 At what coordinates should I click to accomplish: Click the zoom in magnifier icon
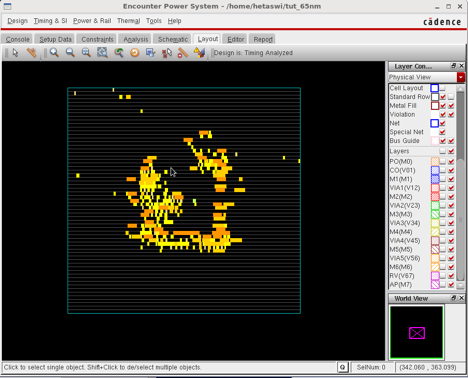click(x=54, y=53)
